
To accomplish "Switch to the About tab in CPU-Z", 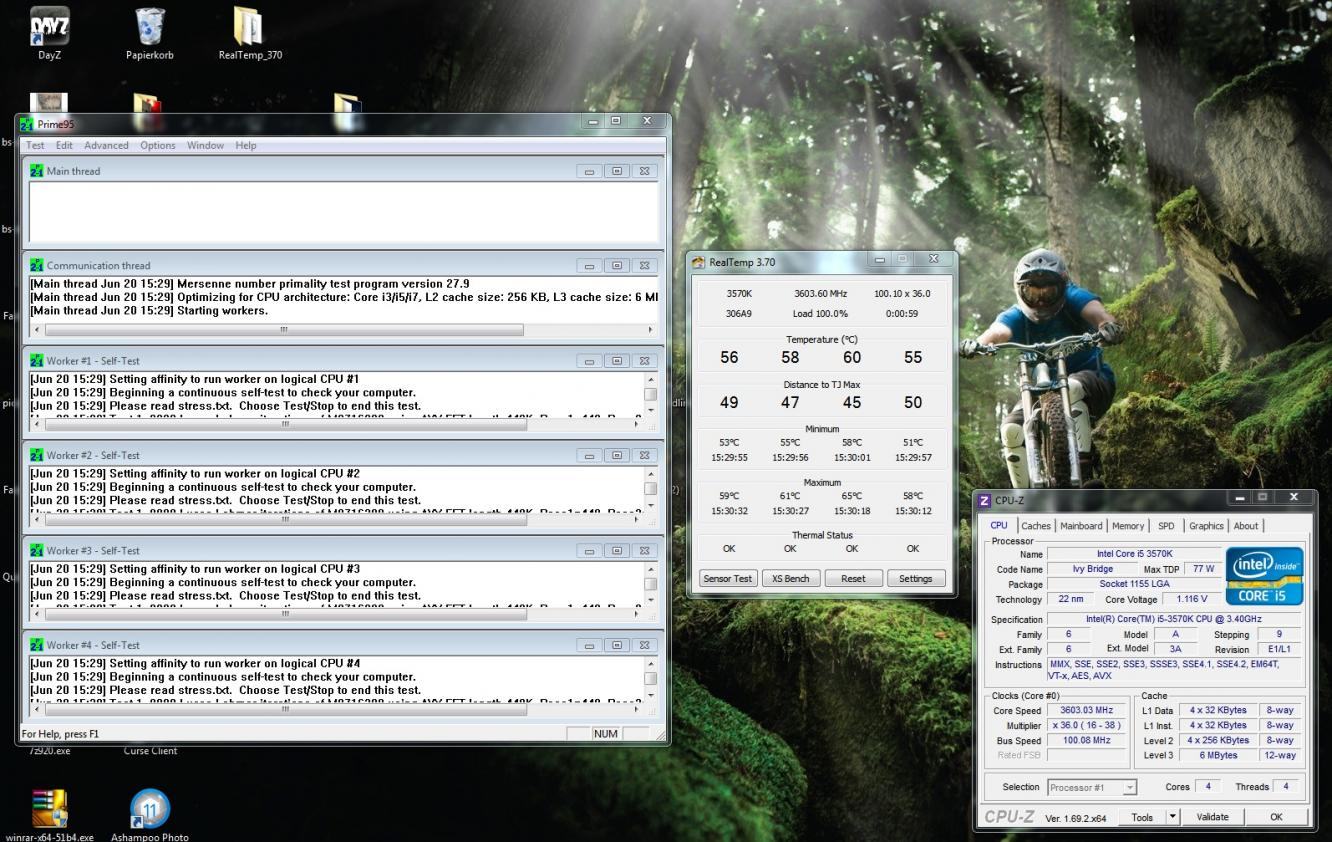I will point(1246,526).
